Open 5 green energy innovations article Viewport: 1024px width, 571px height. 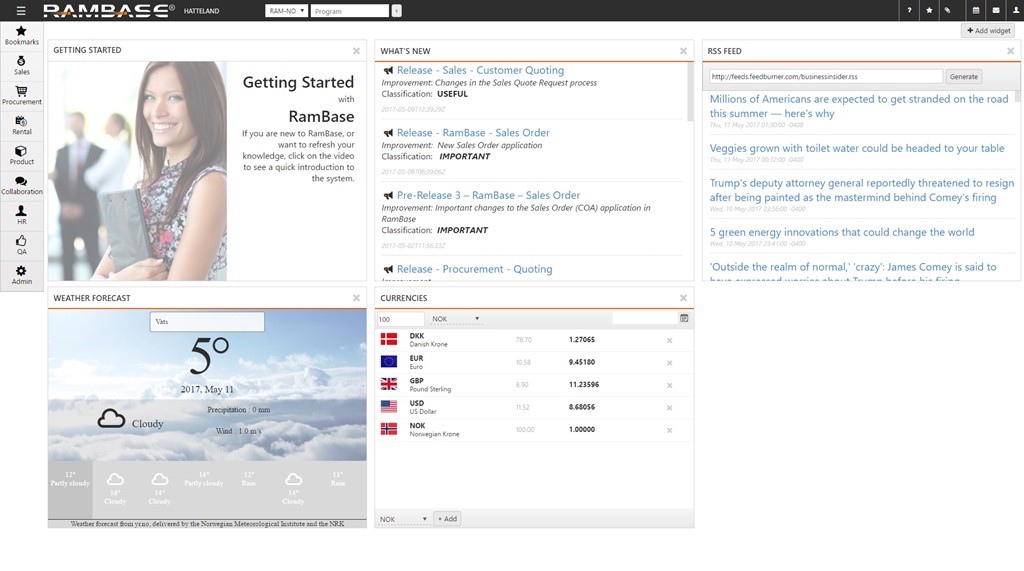click(842, 232)
